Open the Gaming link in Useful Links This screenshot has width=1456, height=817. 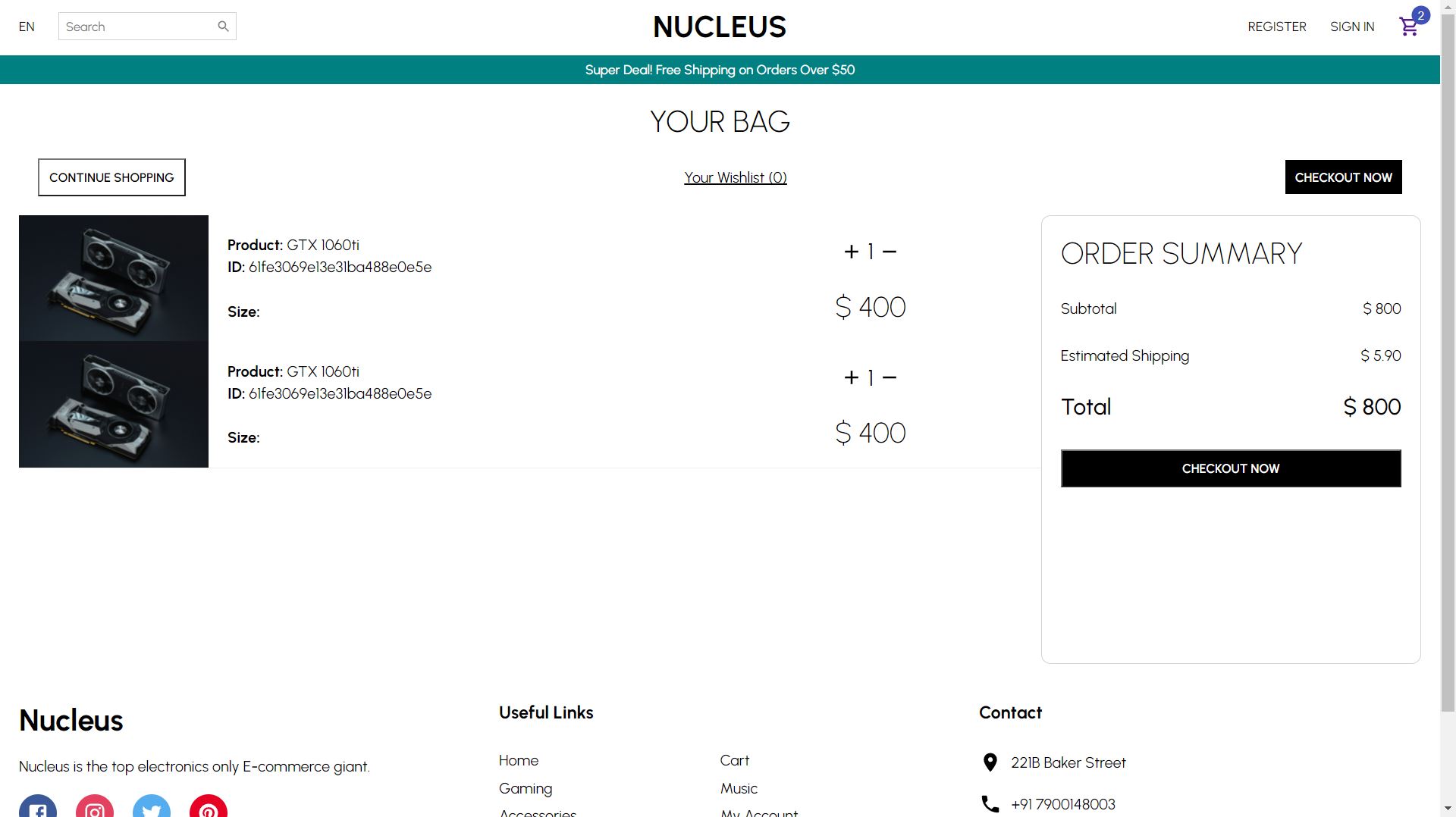click(x=525, y=788)
